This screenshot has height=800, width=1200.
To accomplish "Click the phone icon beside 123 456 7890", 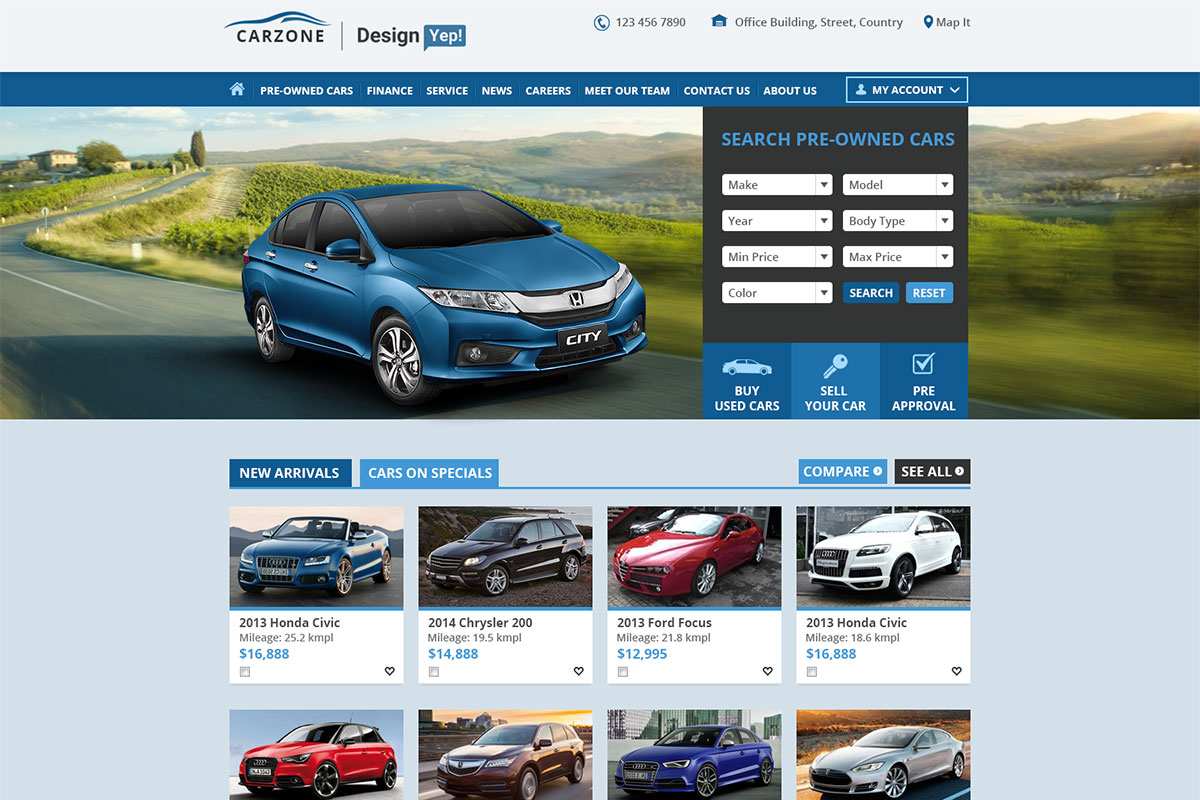I will pos(601,22).
